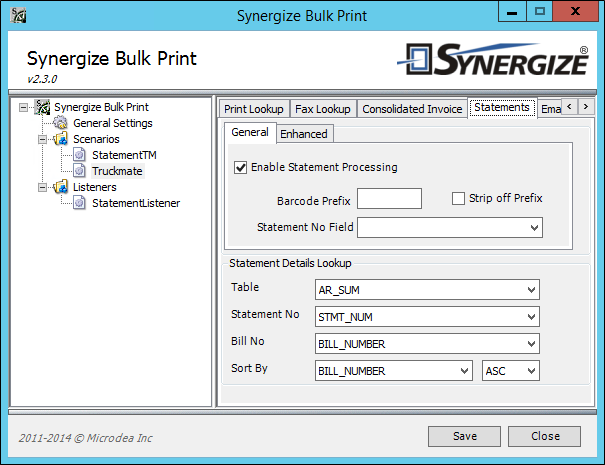
Task: Click the Synergize Bulk Print root label
Action: [101, 107]
